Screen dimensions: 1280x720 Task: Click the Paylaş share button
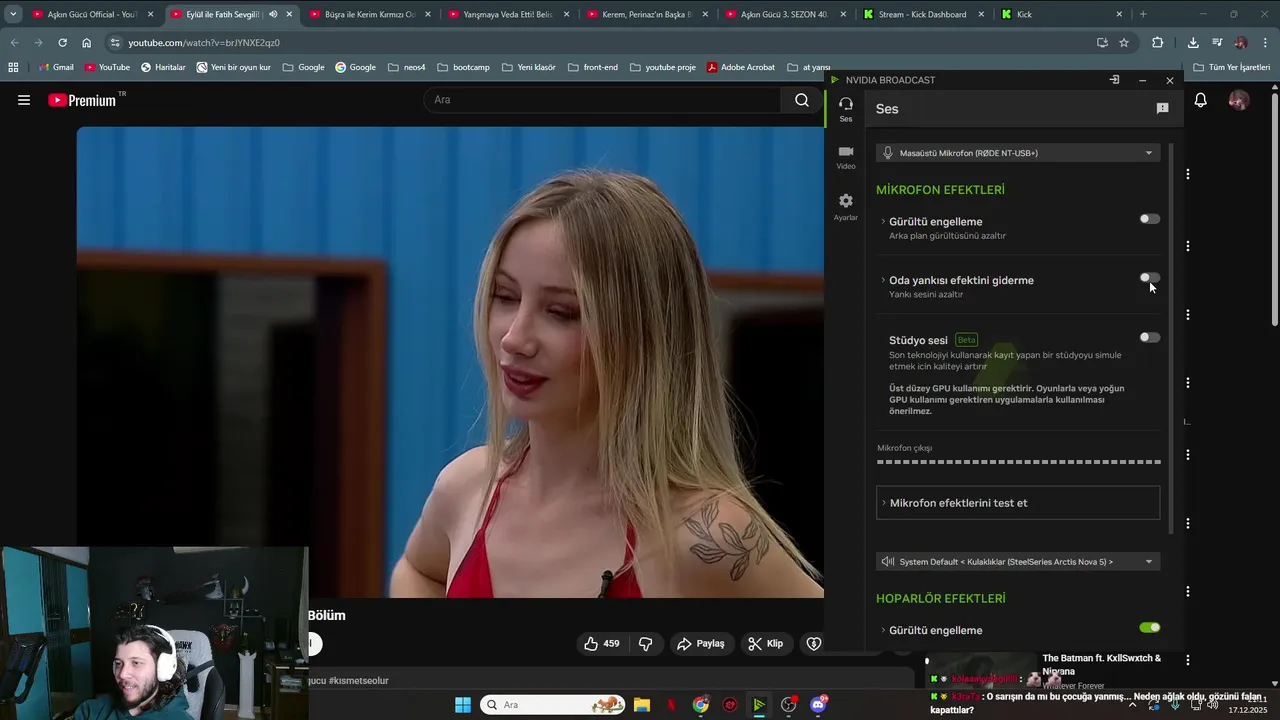pos(700,644)
